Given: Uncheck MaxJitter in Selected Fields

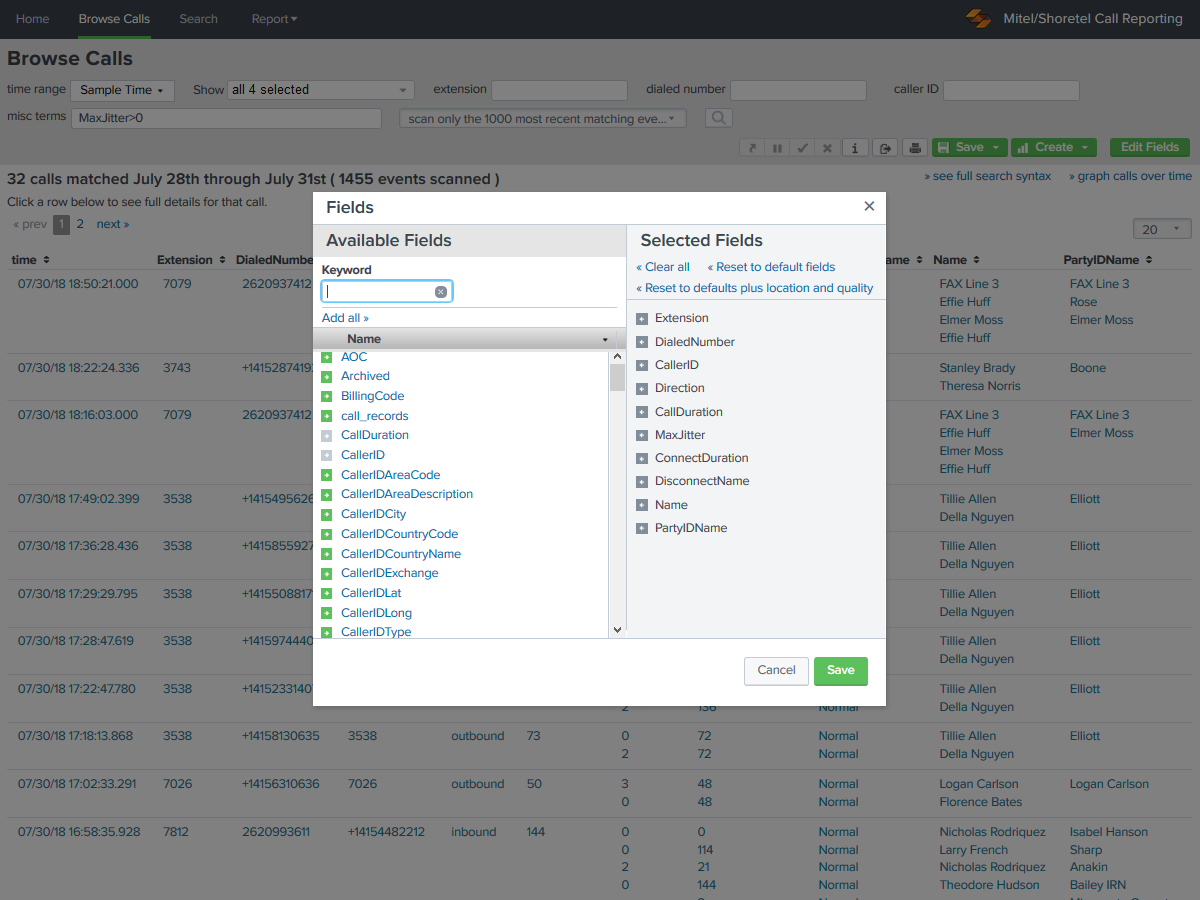Looking at the screenshot, I should pos(641,434).
